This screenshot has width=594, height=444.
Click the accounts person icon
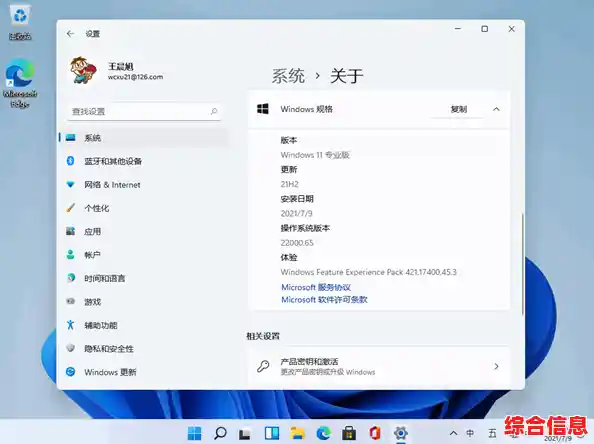pos(70,254)
